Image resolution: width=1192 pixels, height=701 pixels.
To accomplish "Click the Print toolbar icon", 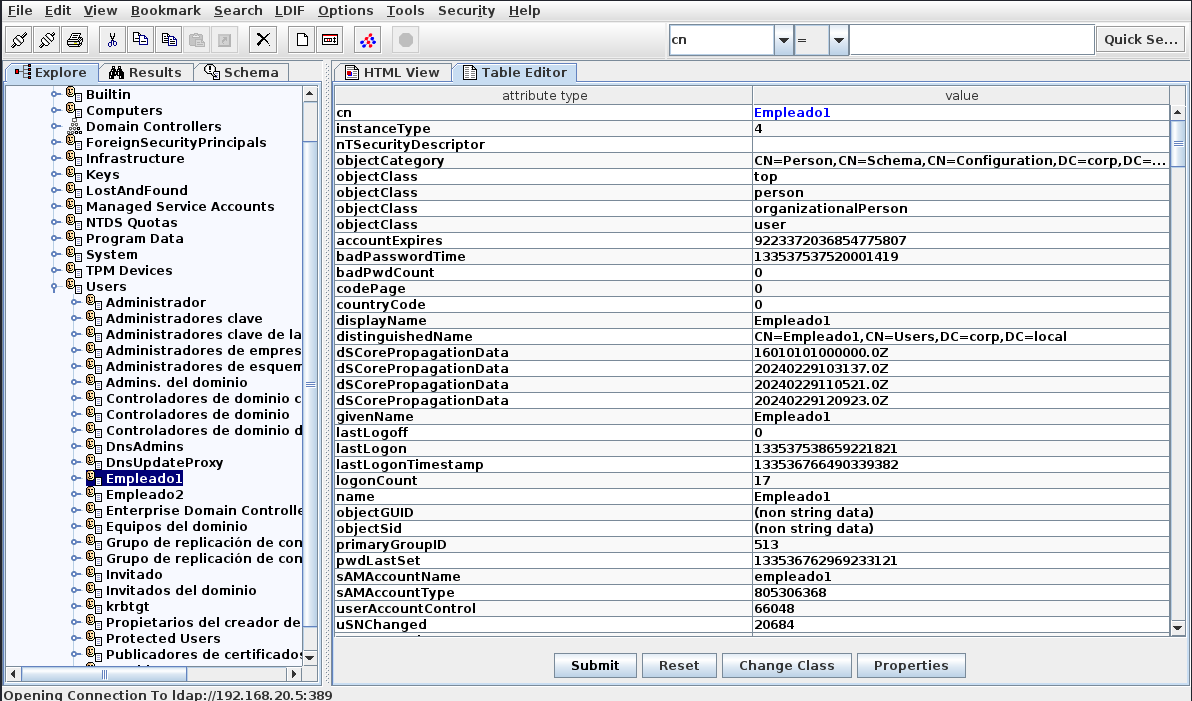I will pyautogui.click(x=74, y=40).
